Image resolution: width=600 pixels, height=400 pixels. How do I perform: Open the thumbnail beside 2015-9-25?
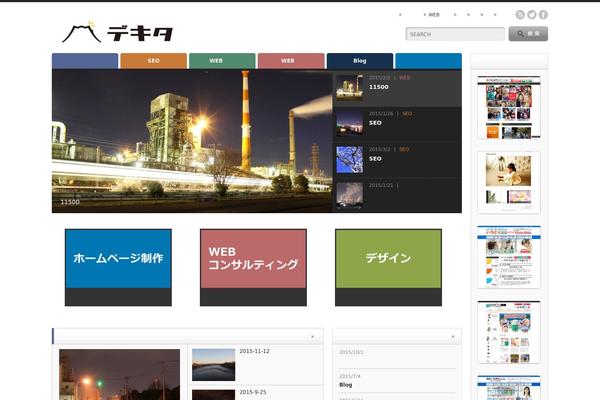[214, 395]
